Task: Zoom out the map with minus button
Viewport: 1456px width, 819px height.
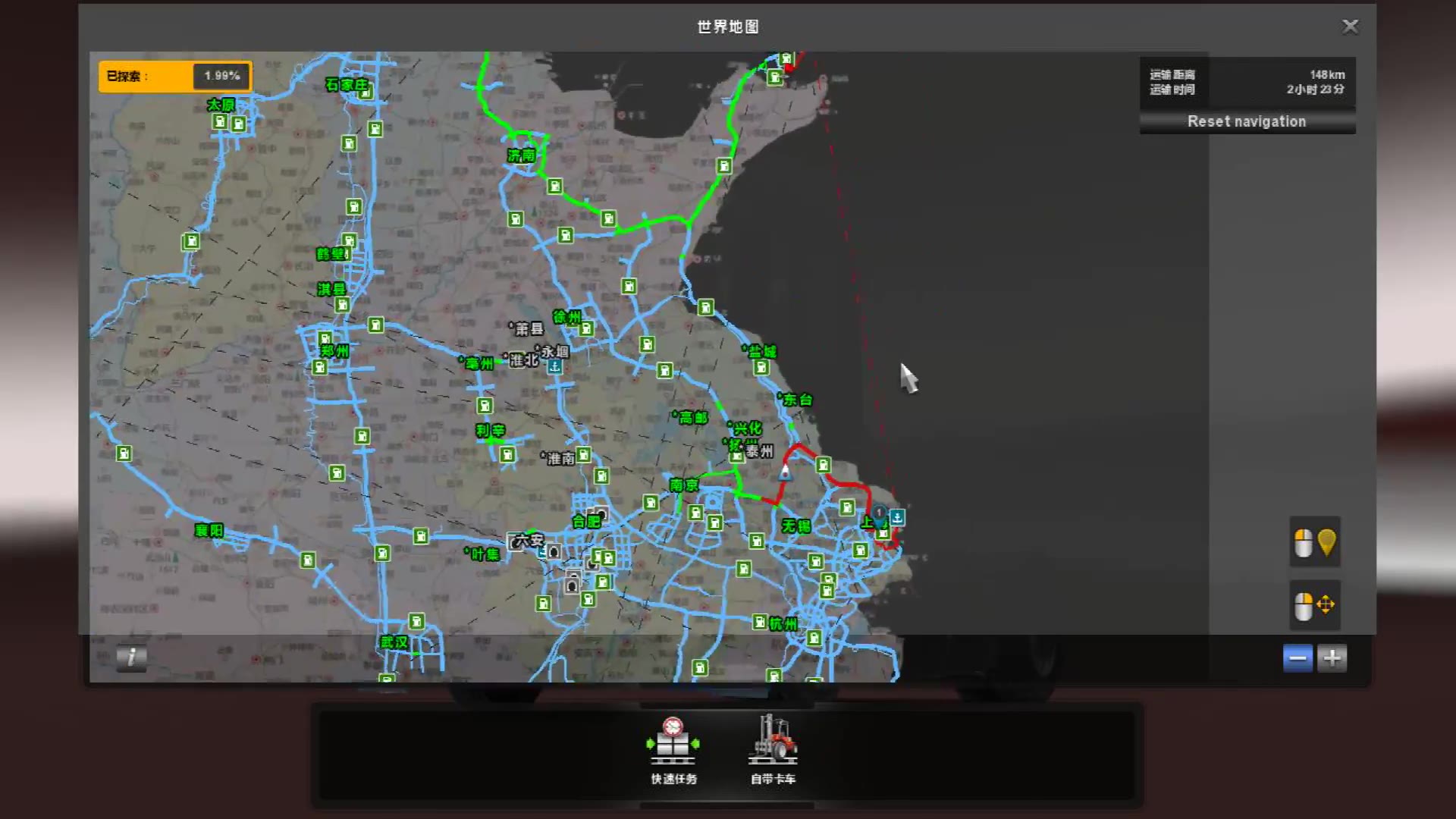Action: (x=1298, y=658)
